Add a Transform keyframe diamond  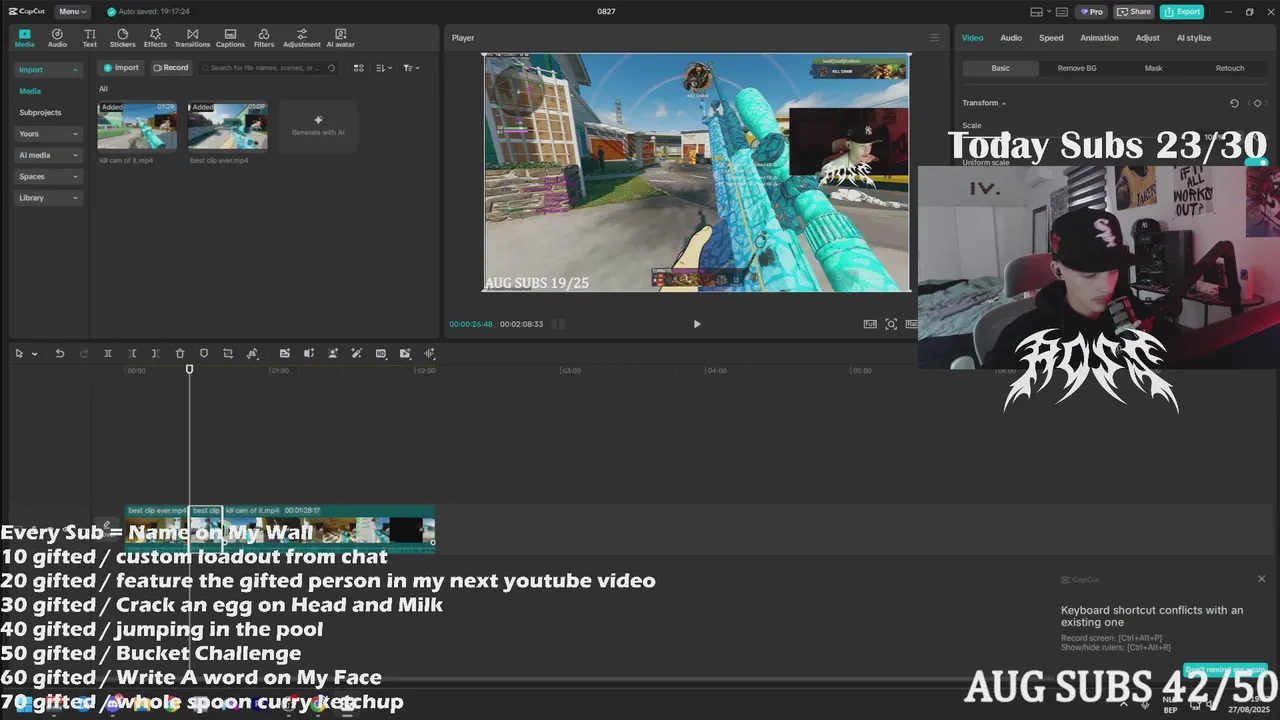click(x=1257, y=103)
